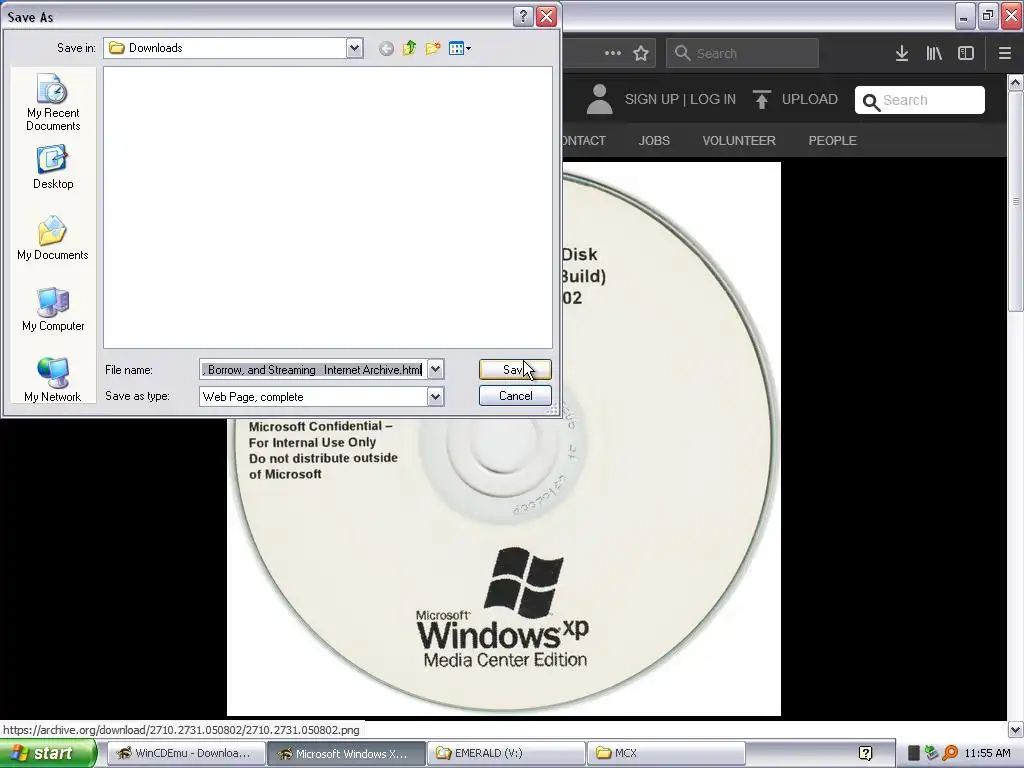Select Desktop in the Save As sidebar
This screenshot has width=1024, height=768.
click(53, 168)
